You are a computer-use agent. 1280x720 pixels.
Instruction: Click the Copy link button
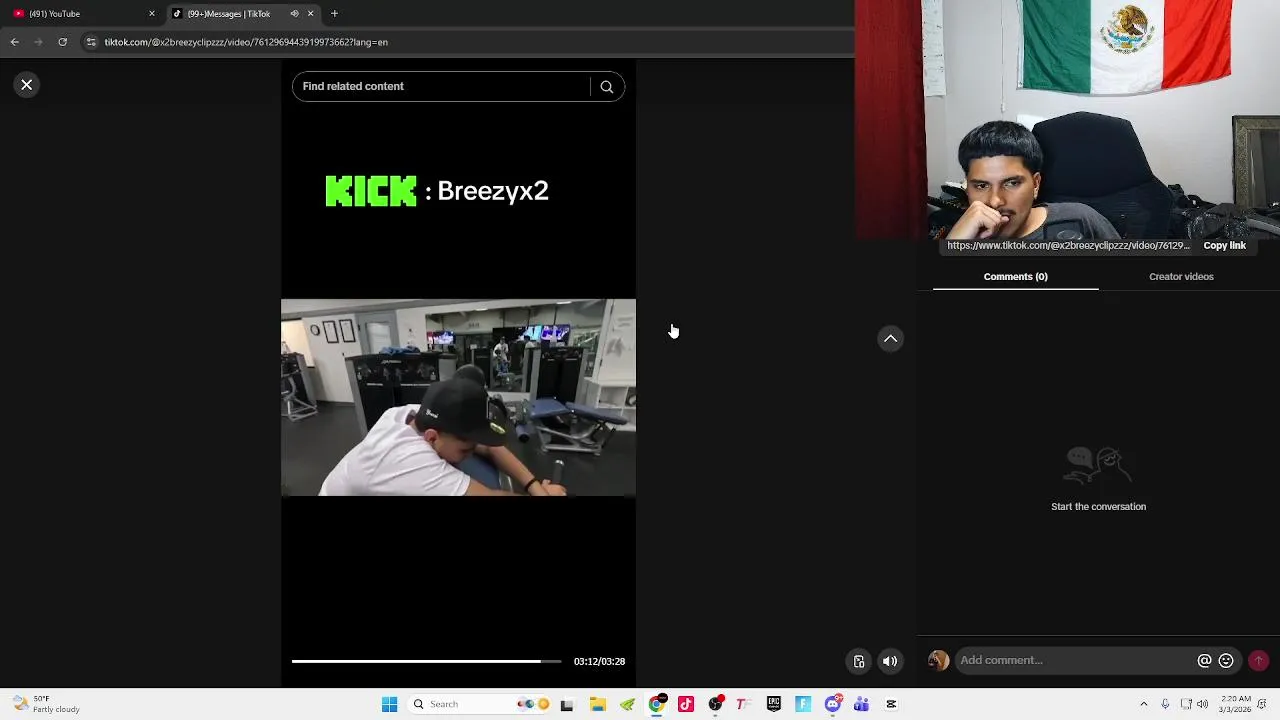click(1224, 245)
